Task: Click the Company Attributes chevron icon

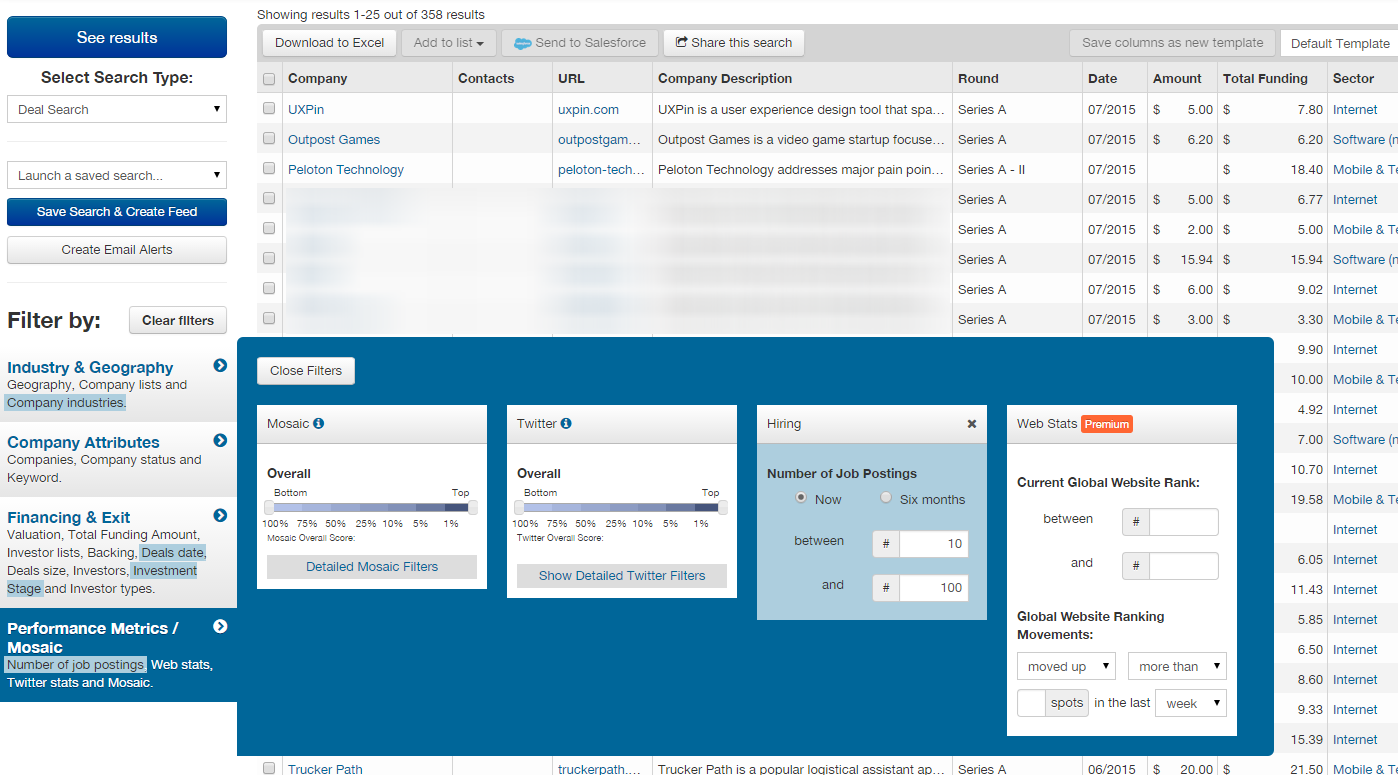Action: [x=219, y=441]
